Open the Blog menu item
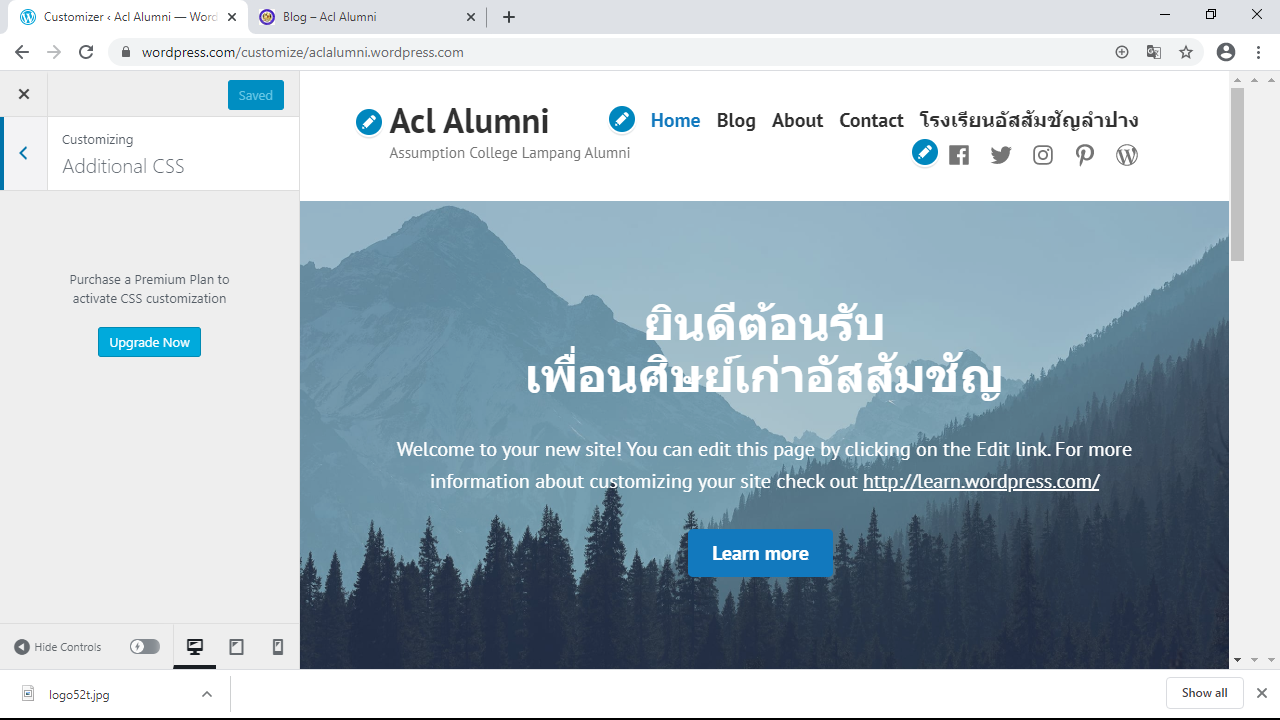The image size is (1280, 720). click(x=736, y=120)
